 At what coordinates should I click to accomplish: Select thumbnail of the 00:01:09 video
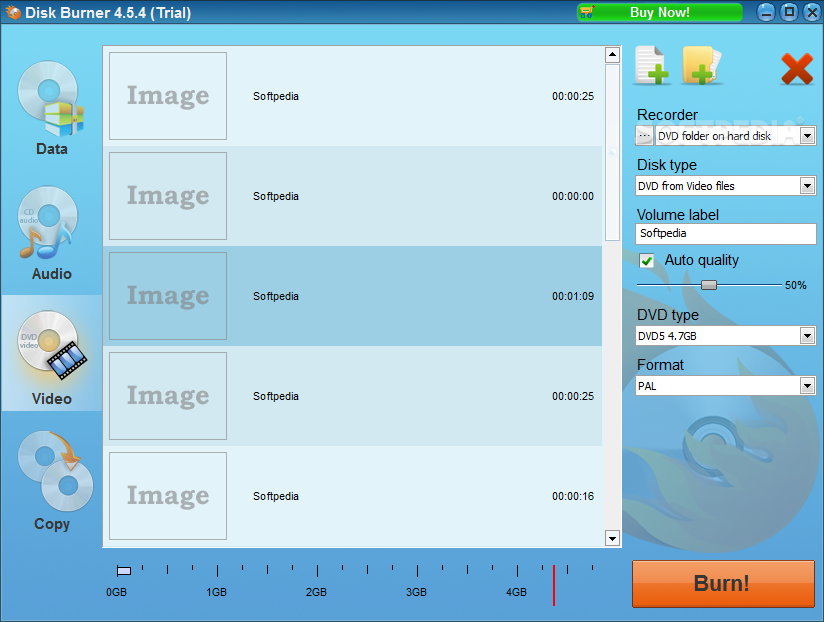click(x=168, y=296)
